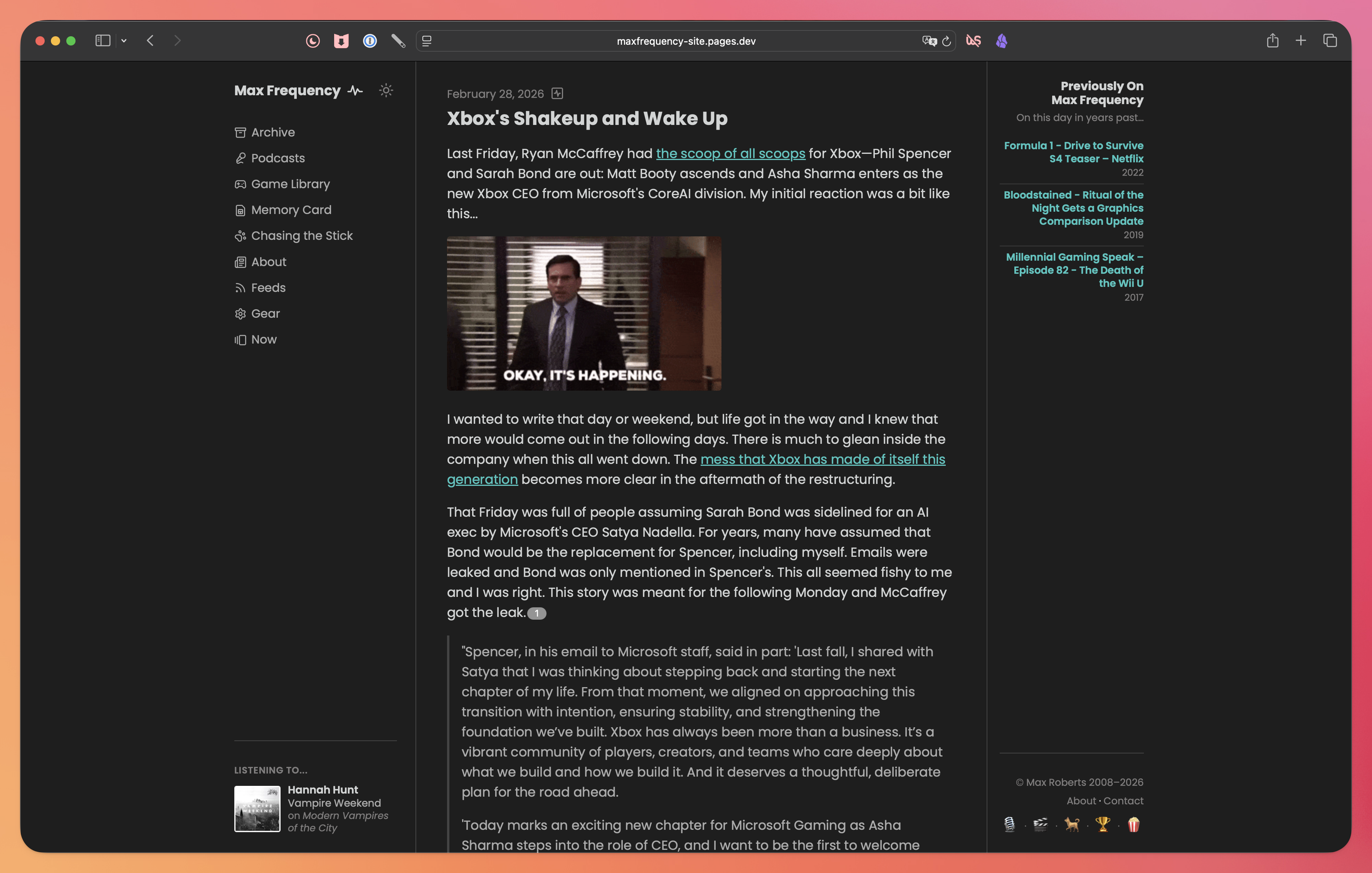
Task: Toggle light mode with the sun icon
Action: (386, 90)
